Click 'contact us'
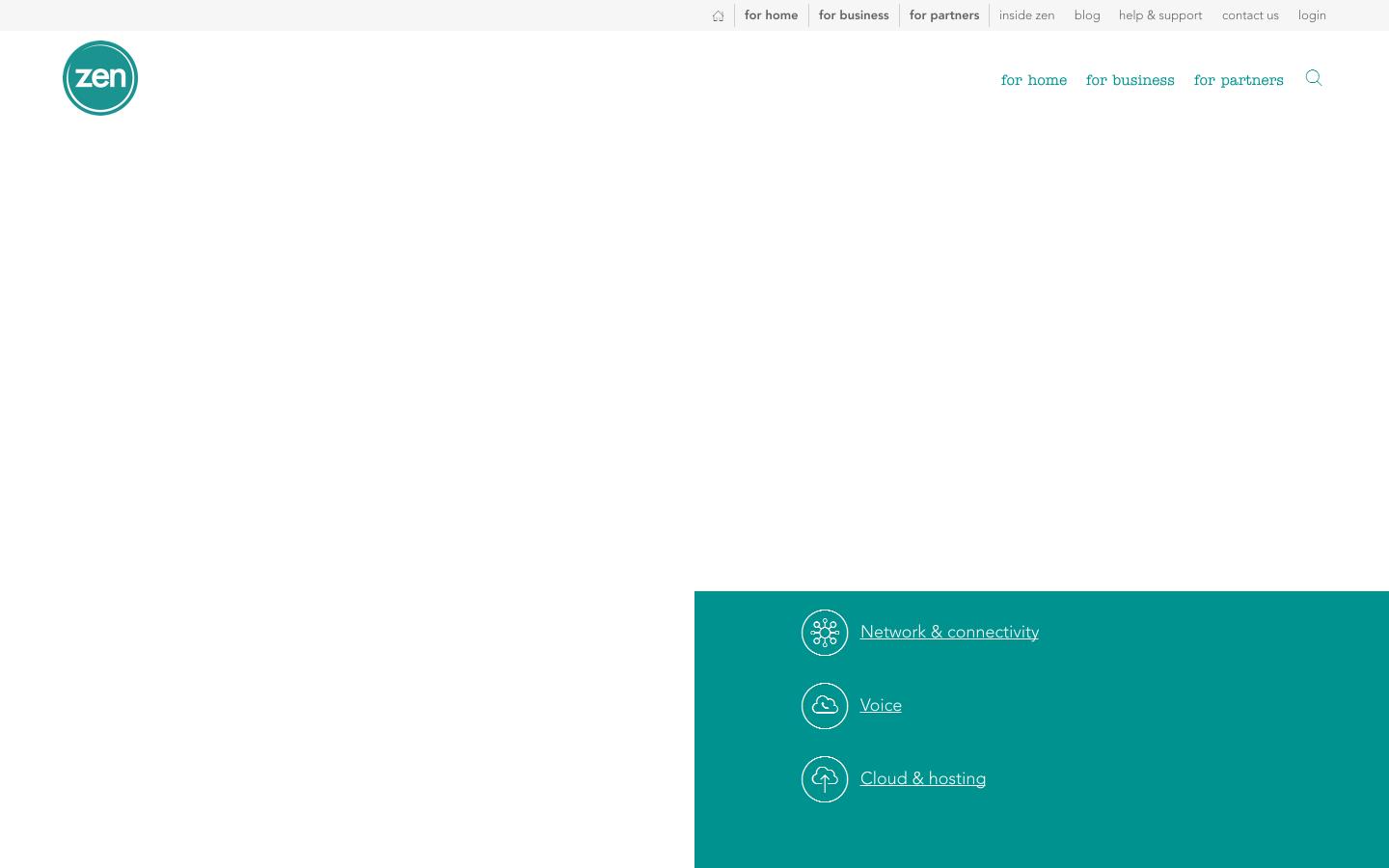 1250,14
